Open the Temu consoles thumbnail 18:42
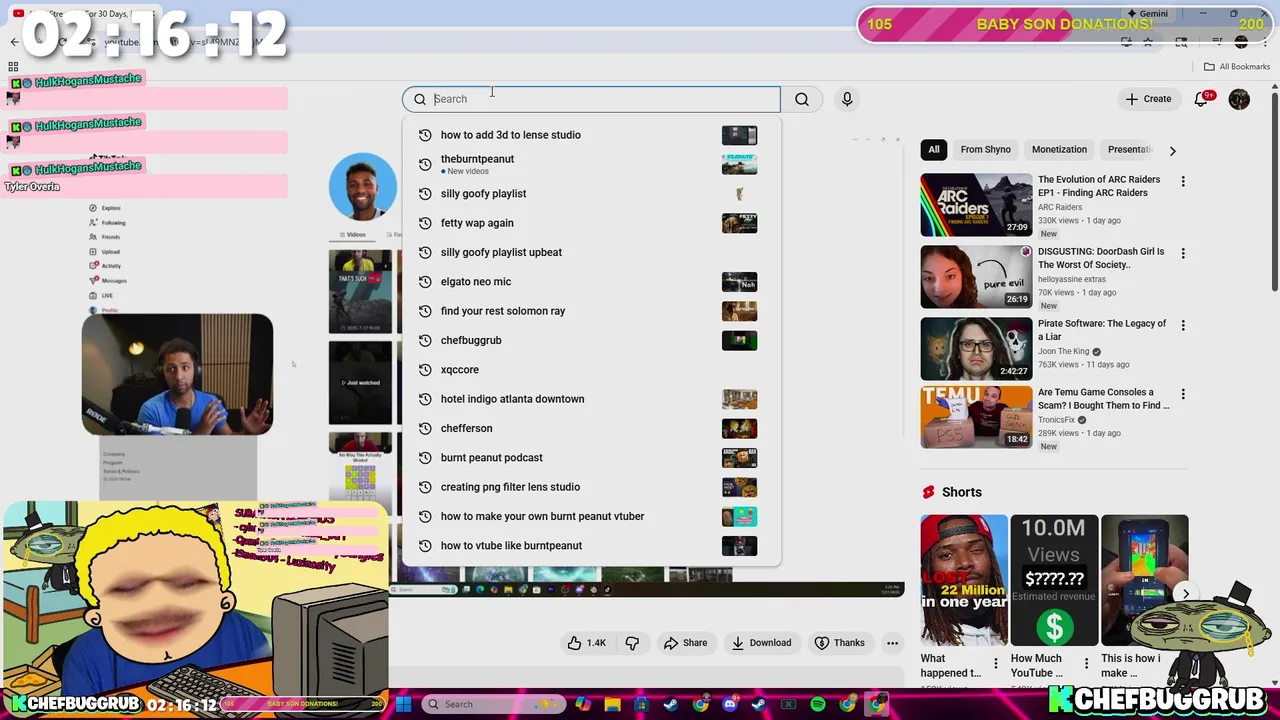The image size is (1280, 720). 976,417
